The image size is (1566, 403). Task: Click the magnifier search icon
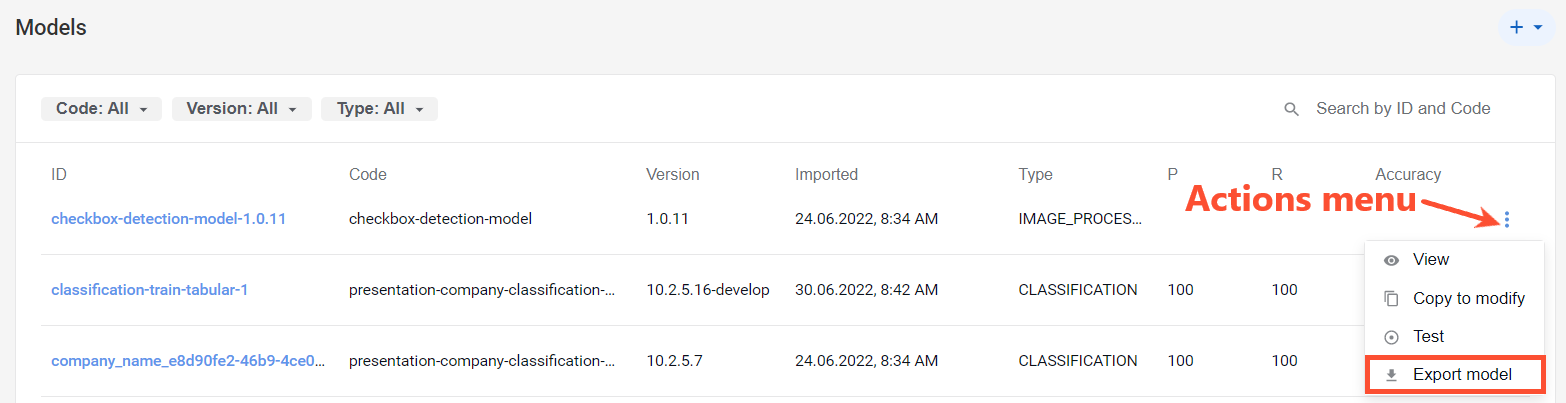[1291, 109]
